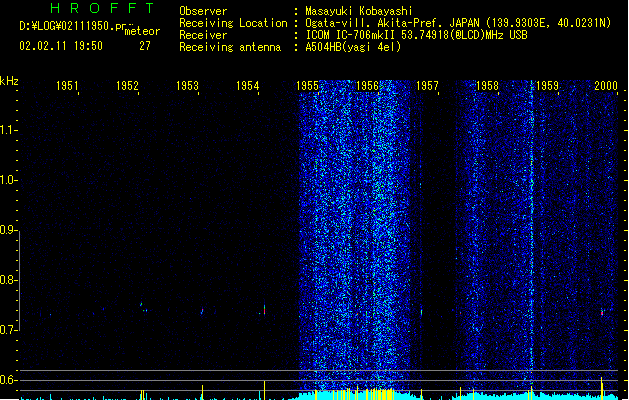This screenshot has width=629, height=400.
Task: Click the 1.1 kHz frequency label
Action: [8, 130]
